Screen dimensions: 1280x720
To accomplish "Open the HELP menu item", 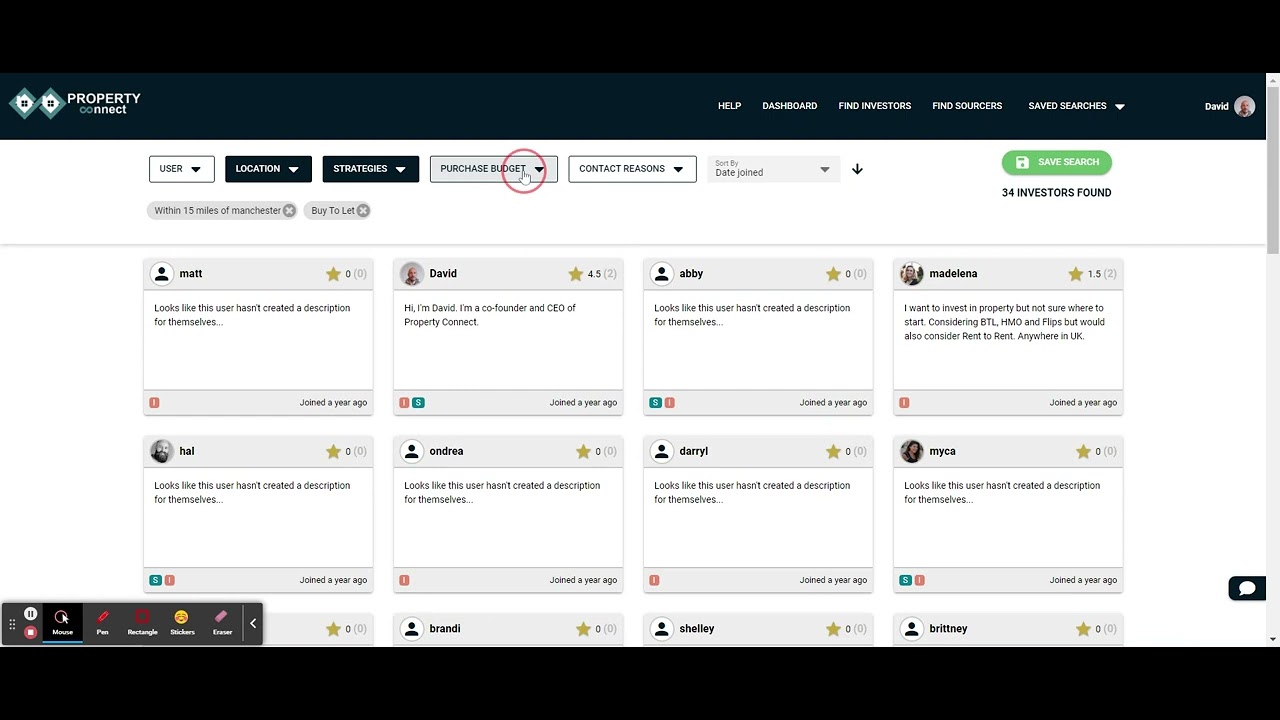I will click(729, 106).
